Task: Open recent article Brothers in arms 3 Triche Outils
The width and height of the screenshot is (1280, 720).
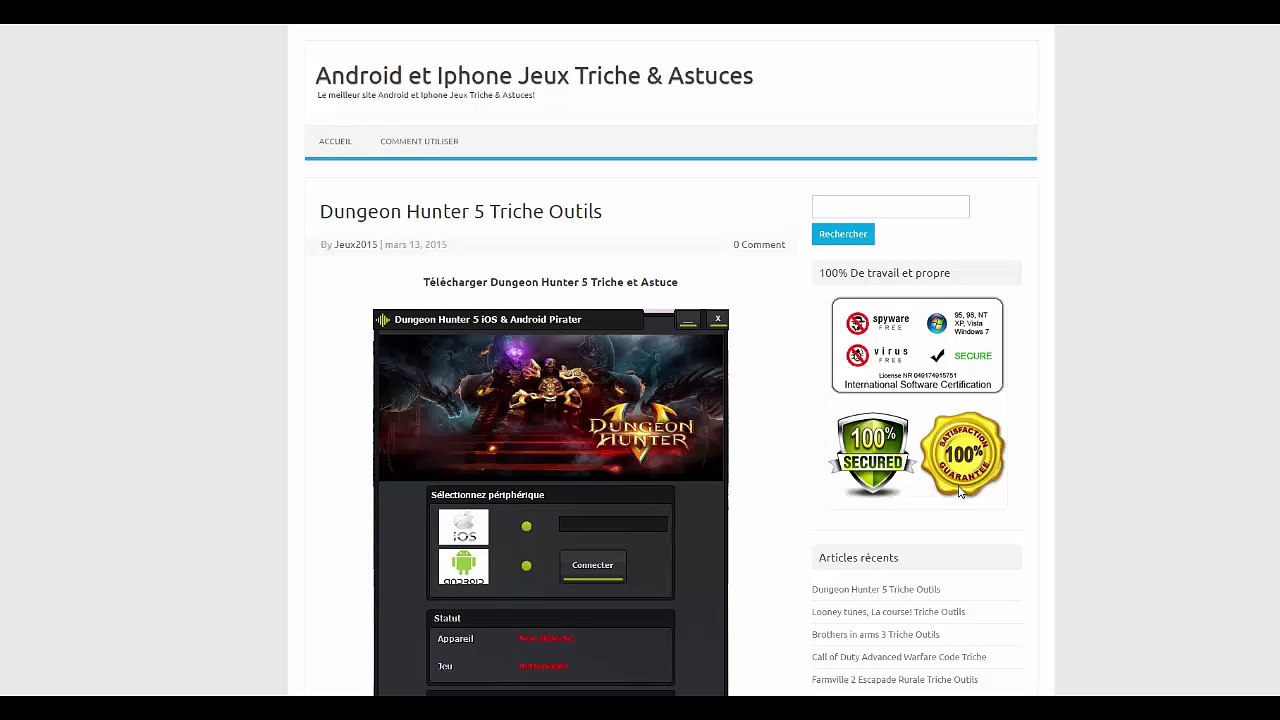Action: click(x=875, y=635)
